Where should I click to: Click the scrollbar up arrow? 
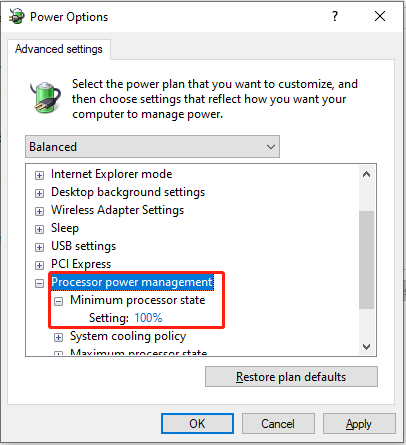366,174
